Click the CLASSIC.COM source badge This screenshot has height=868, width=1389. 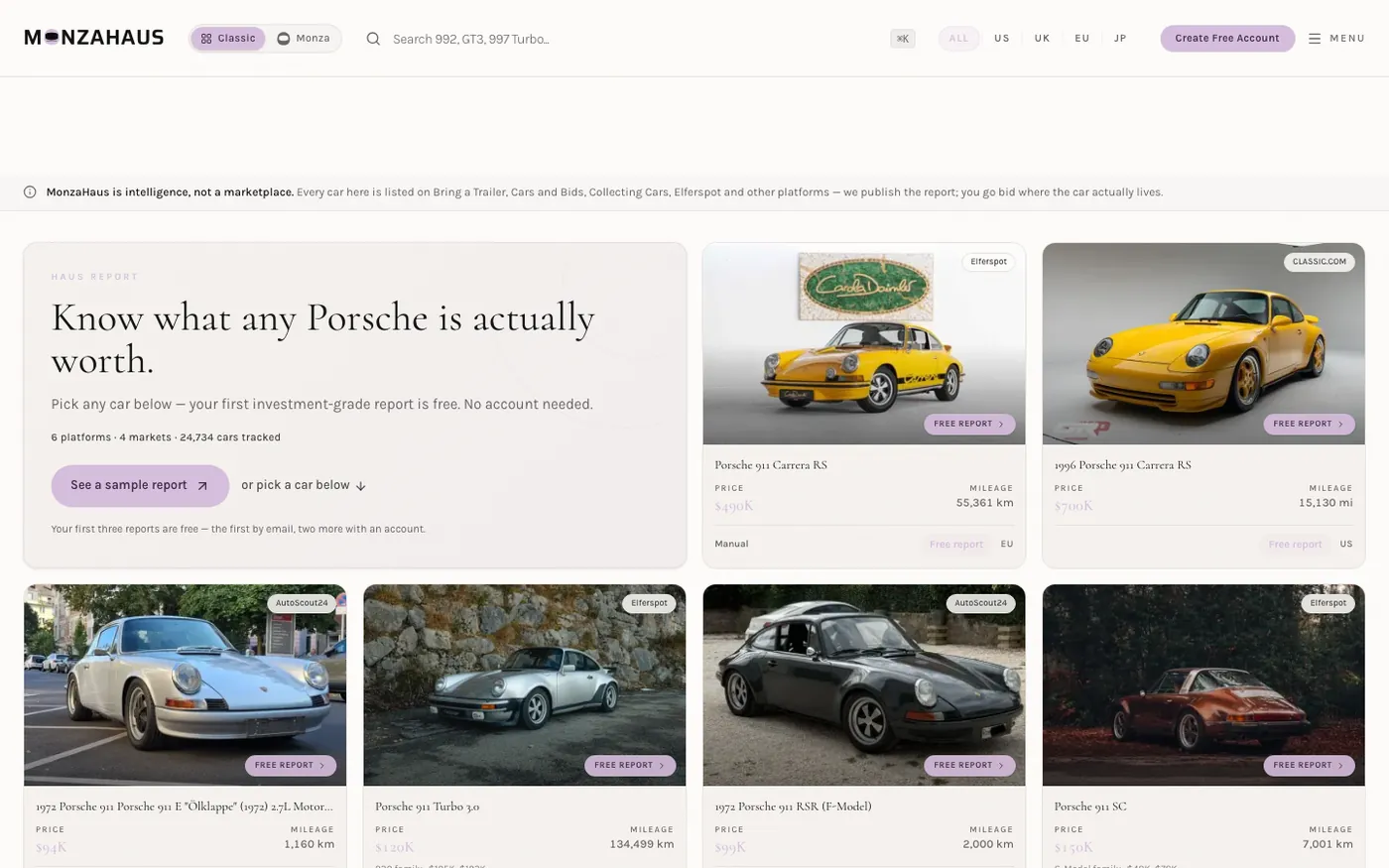click(x=1320, y=262)
